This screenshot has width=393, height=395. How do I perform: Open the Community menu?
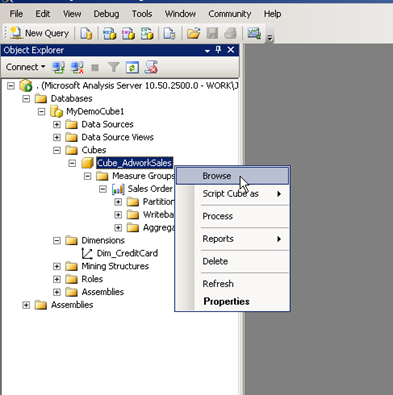(230, 14)
